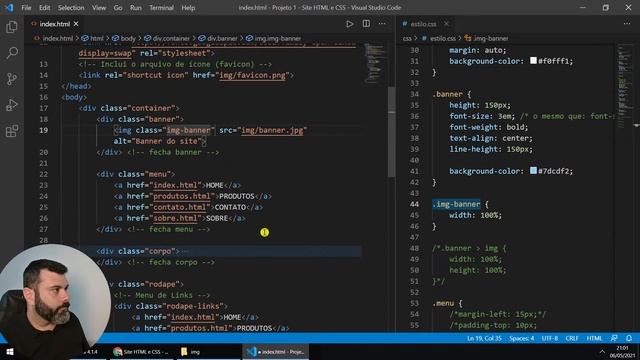640x360 pixels.
Task: Select the div.container breadcrumb item
Action: click(171, 38)
